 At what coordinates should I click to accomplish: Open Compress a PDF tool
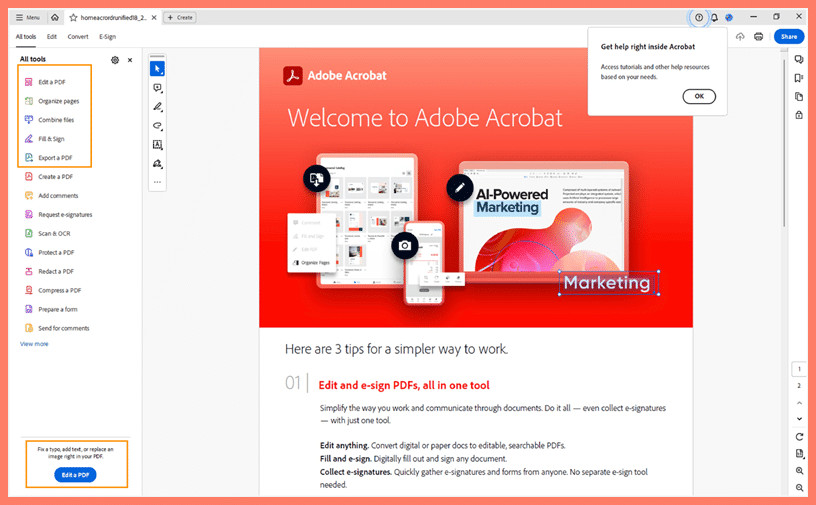[53, 291]
